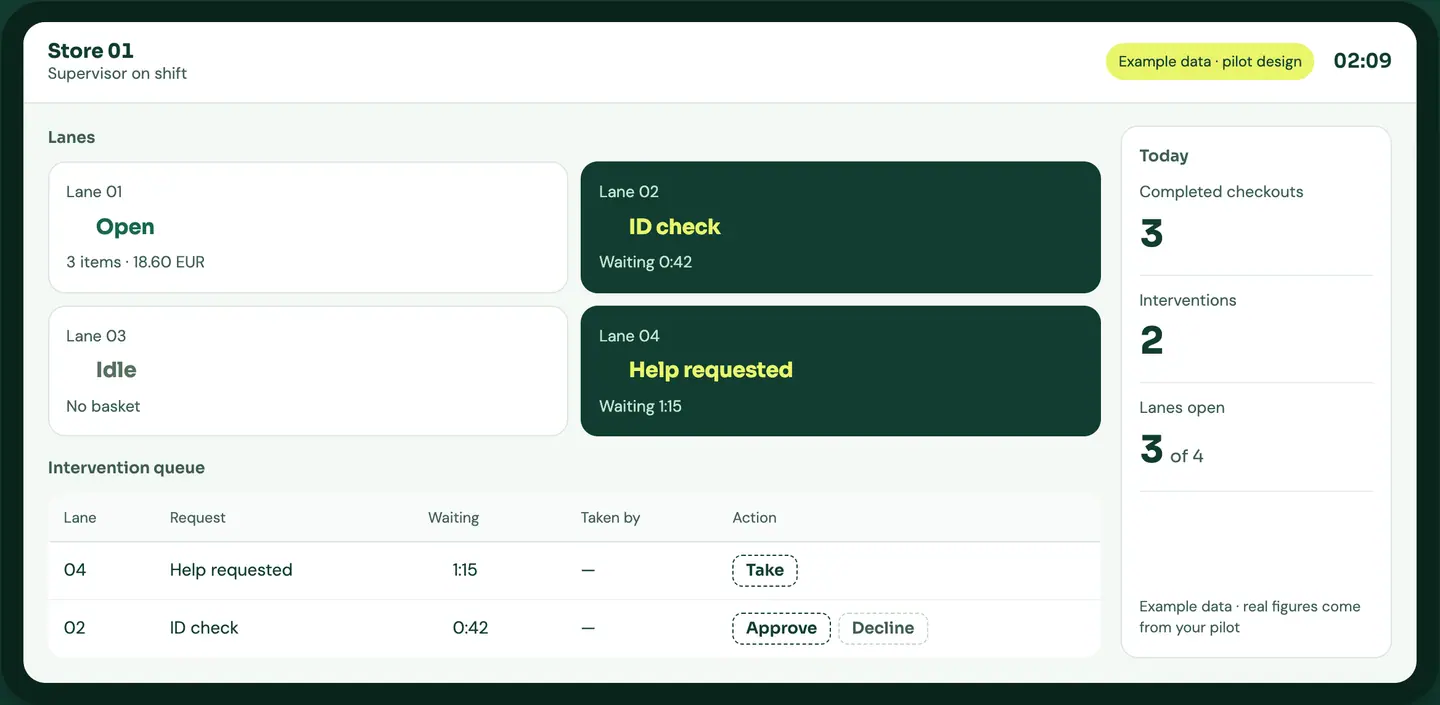Click lane cell '02' in the queue table

[75, 628]
